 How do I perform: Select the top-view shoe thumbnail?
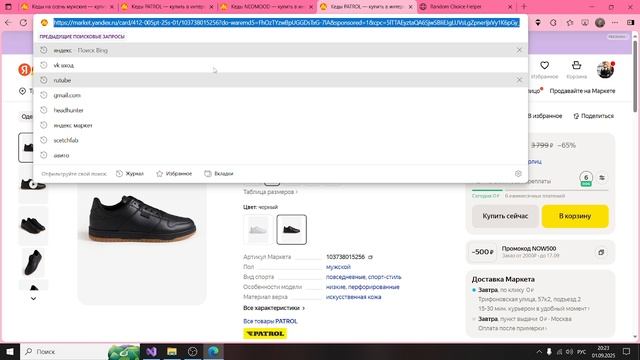[33, 263]
